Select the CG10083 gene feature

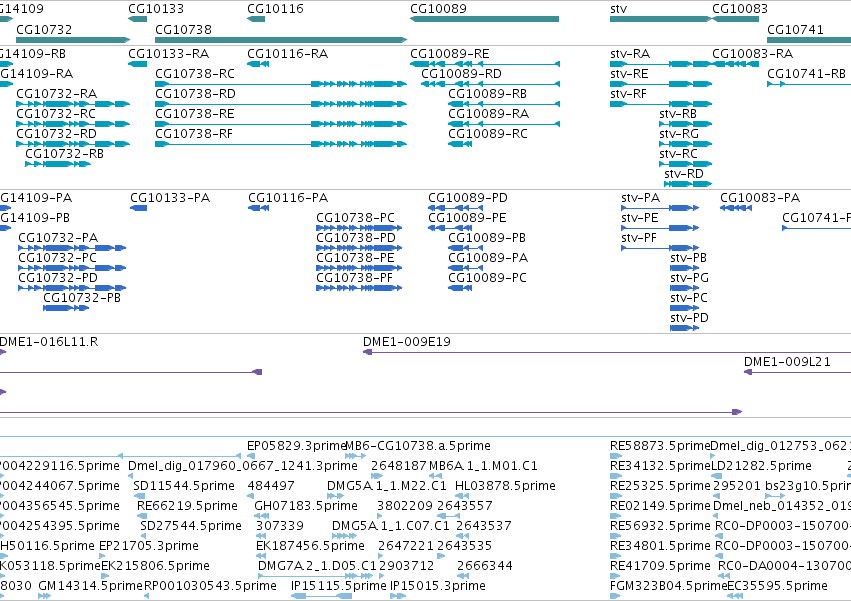pyautogui.click(x=735, y=19)
